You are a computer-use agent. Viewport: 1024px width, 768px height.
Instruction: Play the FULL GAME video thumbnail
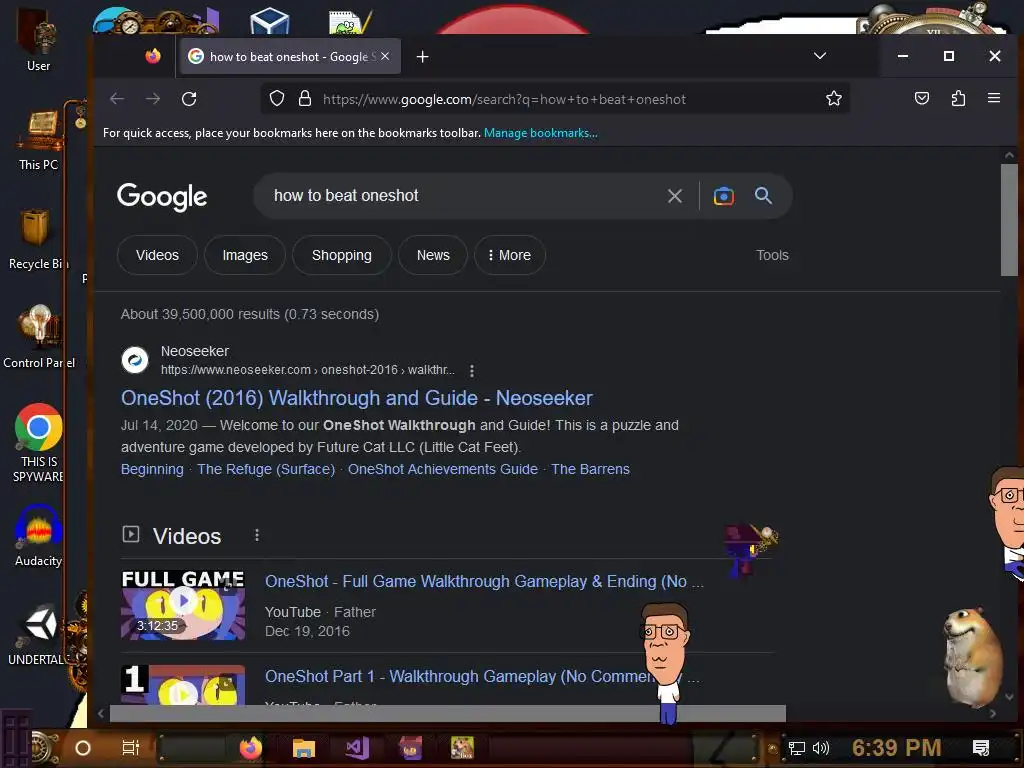pyautogui.click(x=183, y=605)
